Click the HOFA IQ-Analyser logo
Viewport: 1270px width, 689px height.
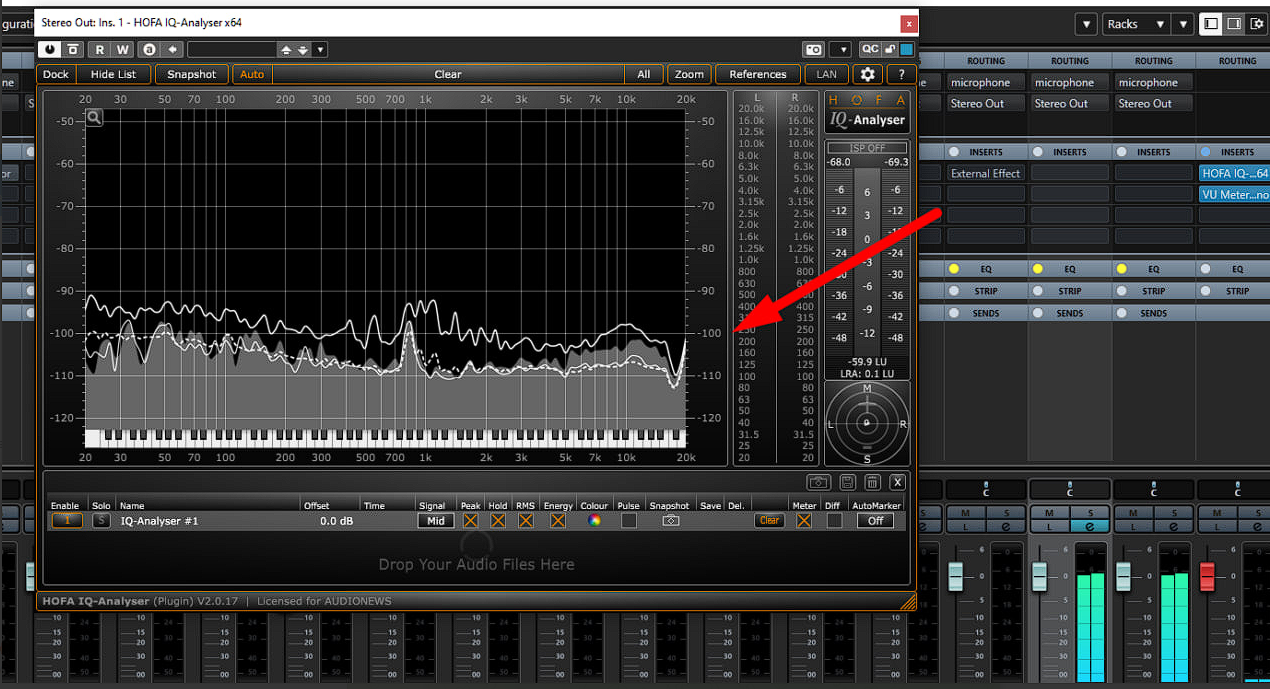867,113
